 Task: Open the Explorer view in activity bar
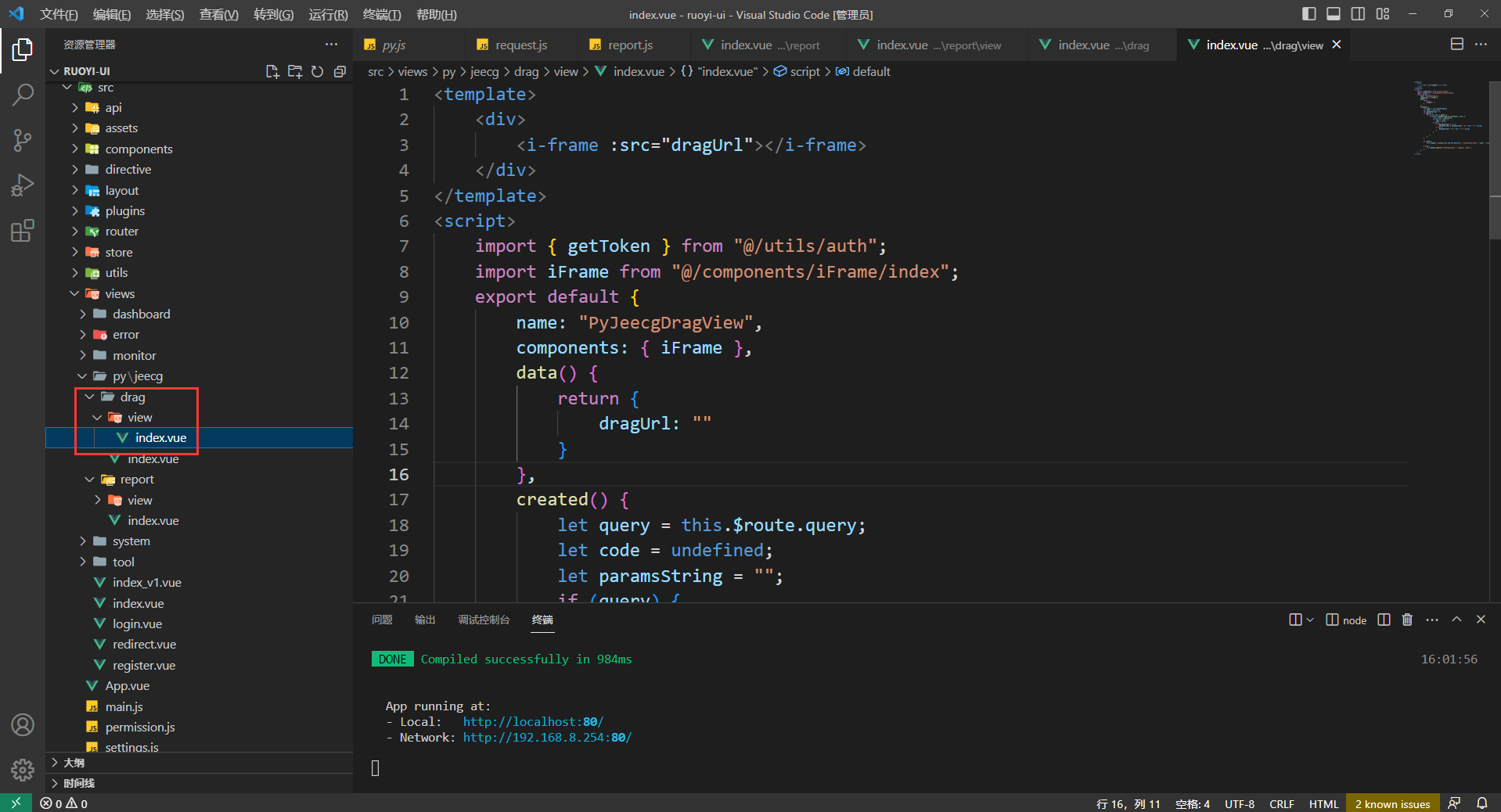[22, 50]
